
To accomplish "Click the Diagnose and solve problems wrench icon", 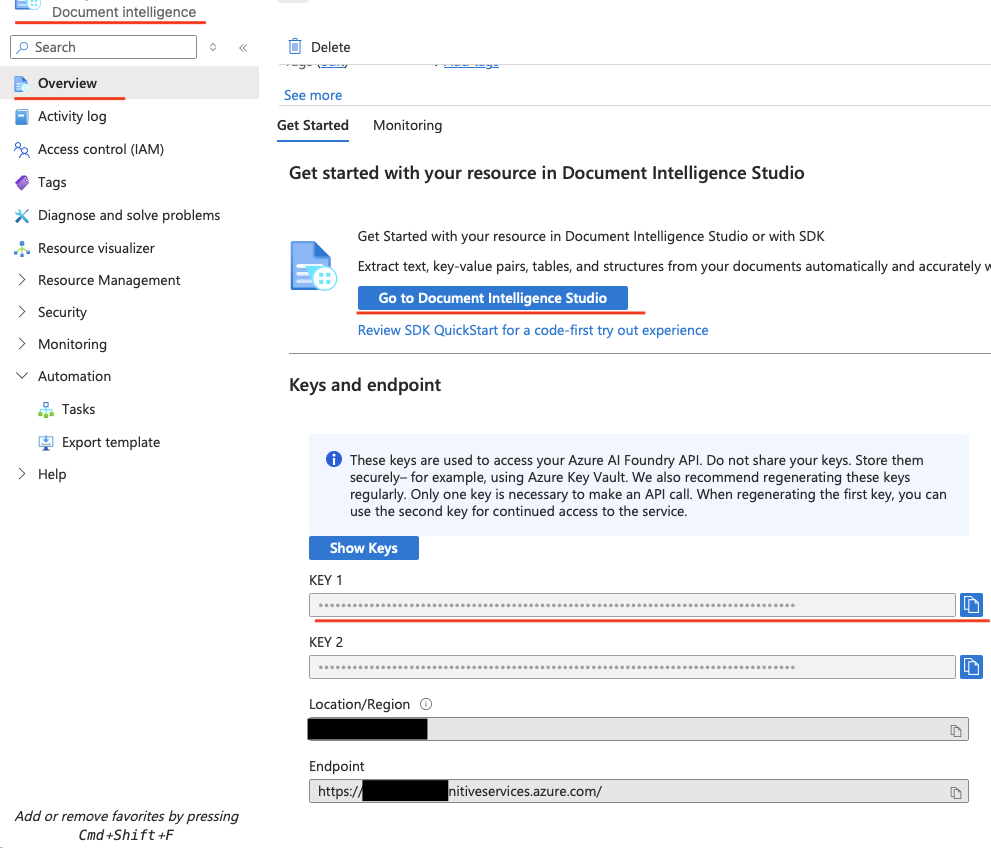I will click(x=21, y=215).
